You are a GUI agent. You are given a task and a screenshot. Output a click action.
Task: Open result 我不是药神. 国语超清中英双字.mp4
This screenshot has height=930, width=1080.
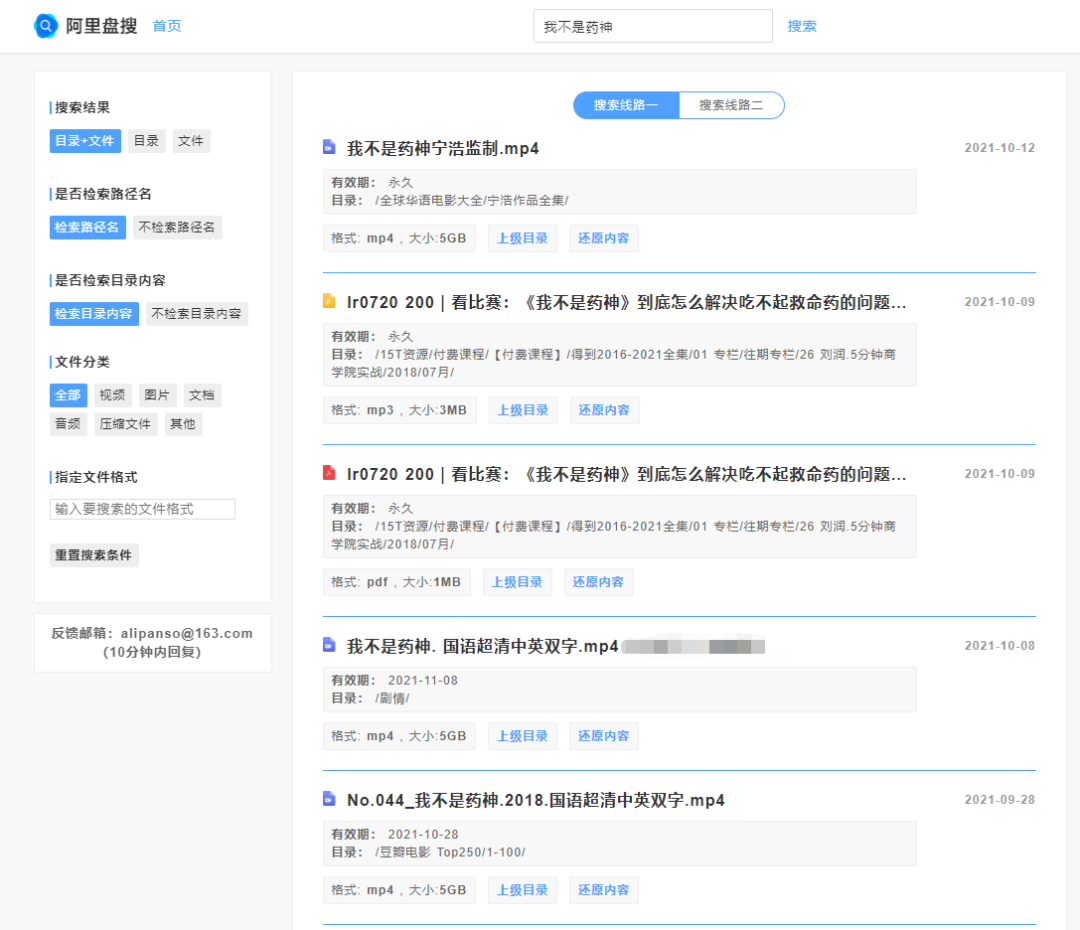point(482,646)
